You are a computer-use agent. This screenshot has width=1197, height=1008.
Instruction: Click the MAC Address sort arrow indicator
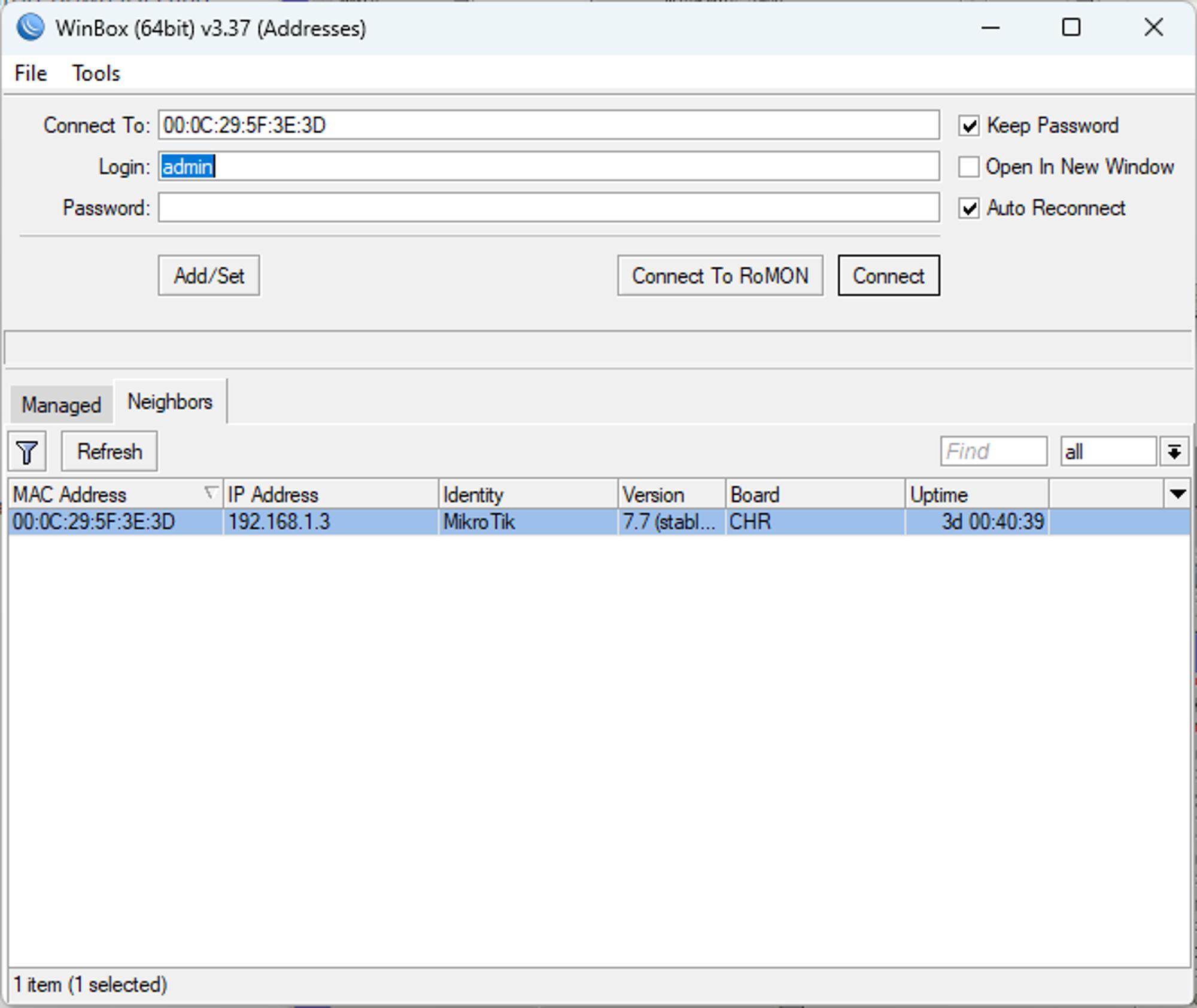[x=210, y=494]
